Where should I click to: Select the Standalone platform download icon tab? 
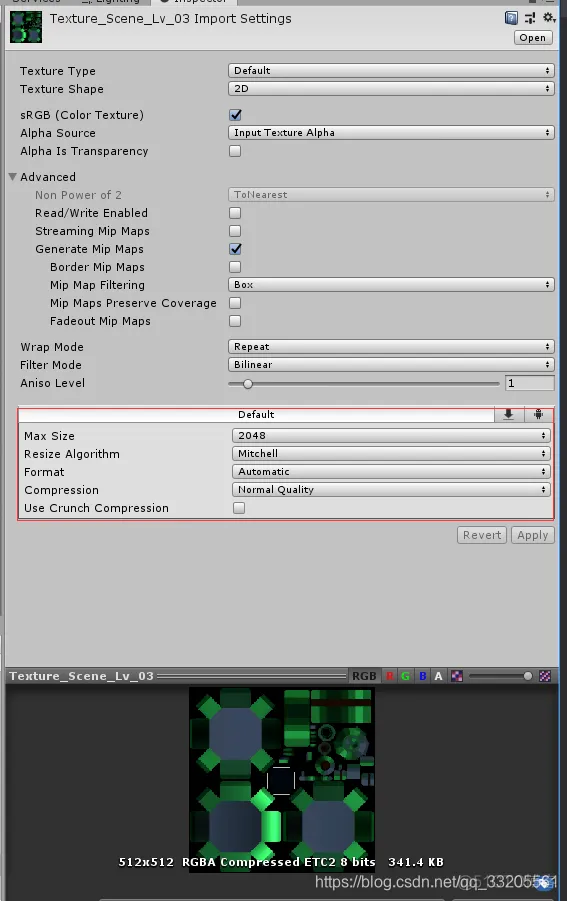point(508,414)
